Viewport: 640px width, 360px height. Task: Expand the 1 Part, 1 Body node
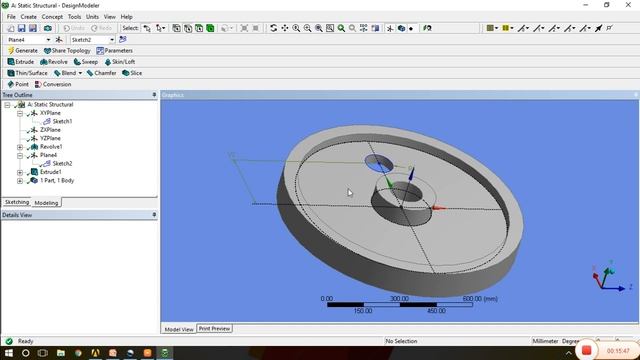click(x=20, y=181)
